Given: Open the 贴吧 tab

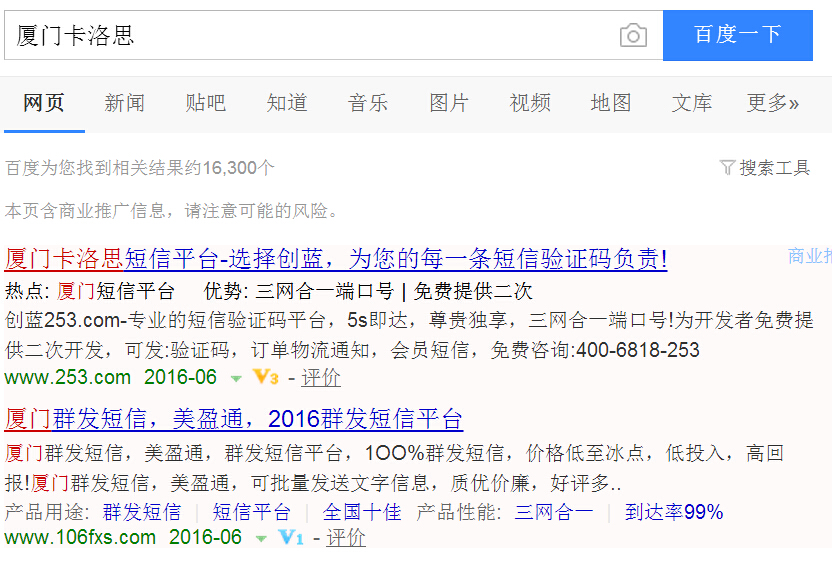Looking at the screenshot, I should [205, 103].
